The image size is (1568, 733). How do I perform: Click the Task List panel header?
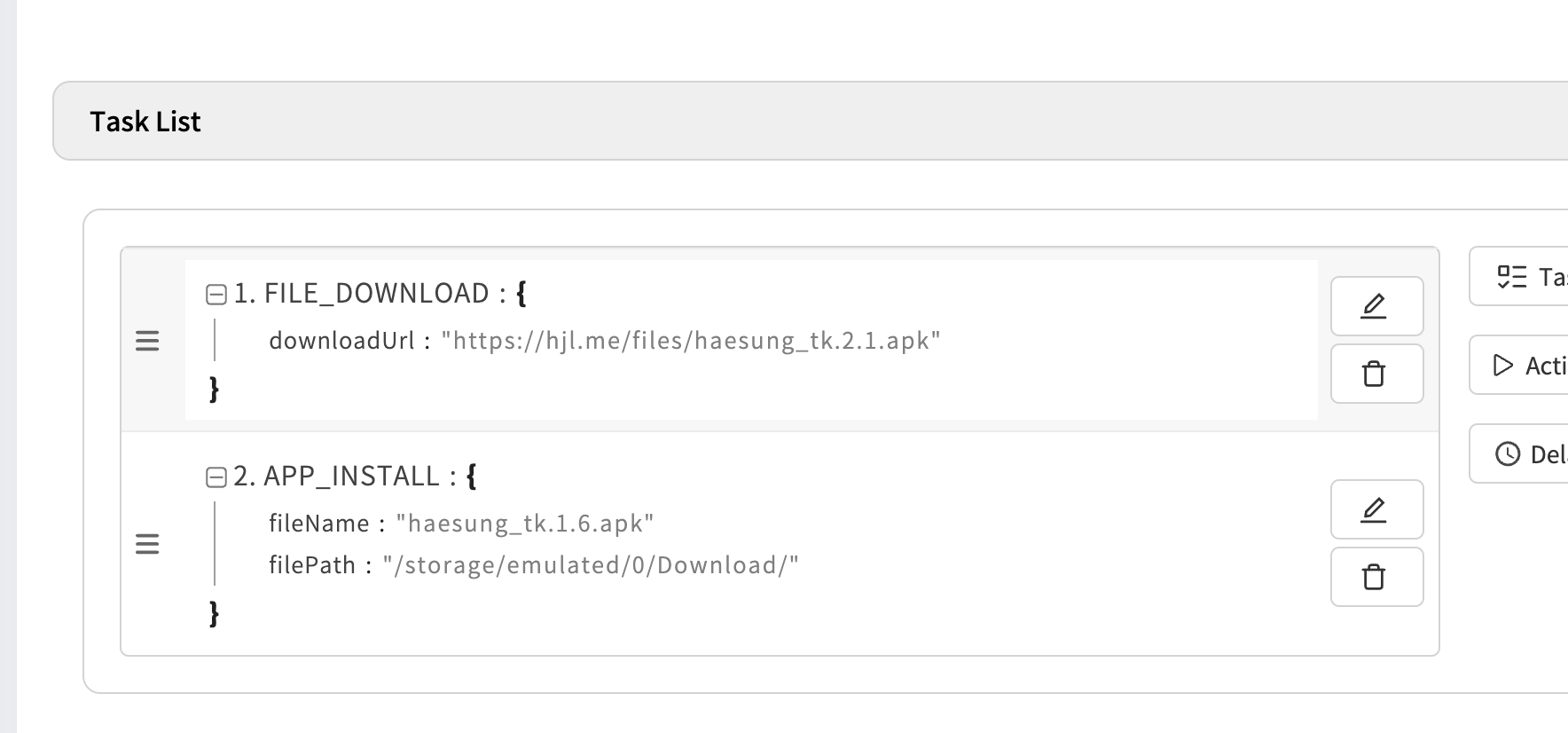point(145,122)
